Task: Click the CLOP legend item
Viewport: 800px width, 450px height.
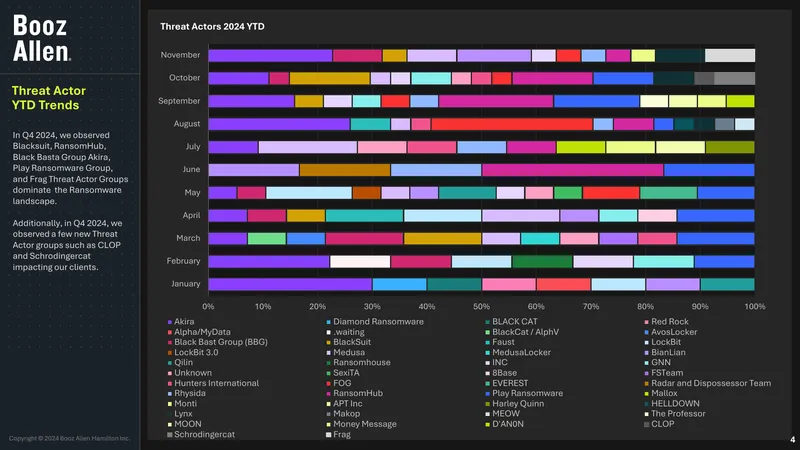Action: click(659, 424)
